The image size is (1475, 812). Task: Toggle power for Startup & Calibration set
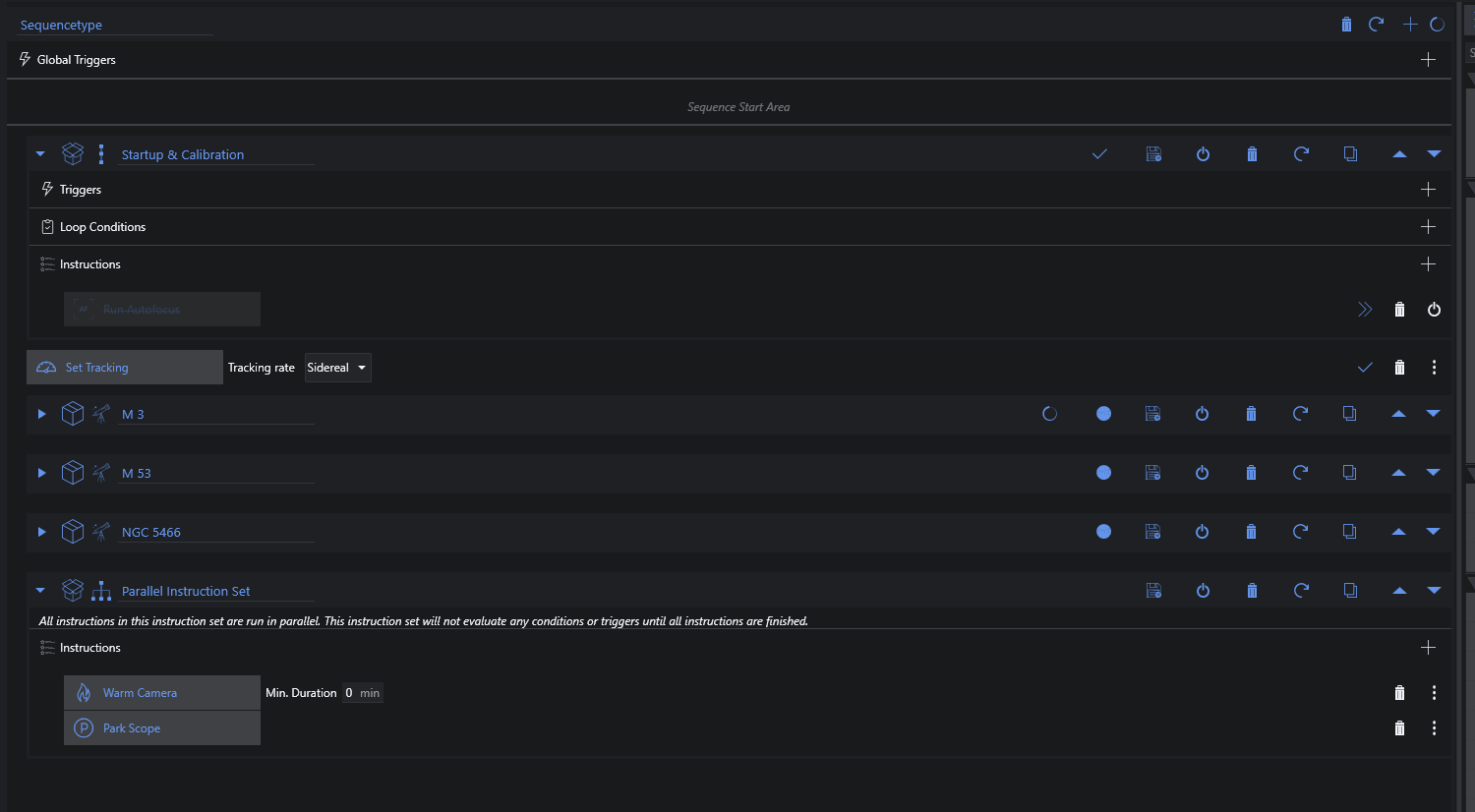coord(1203,154)
